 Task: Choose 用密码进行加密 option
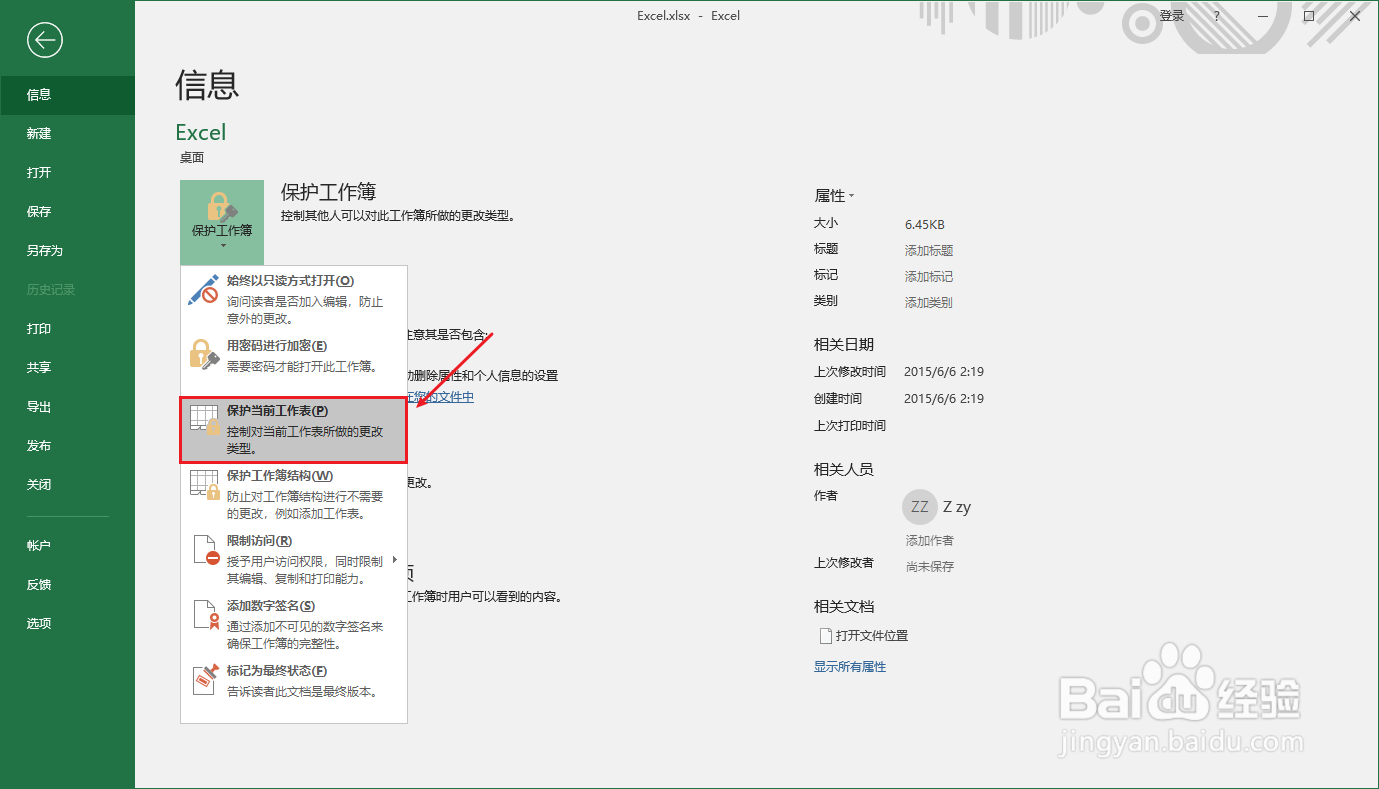coord(294,356)
